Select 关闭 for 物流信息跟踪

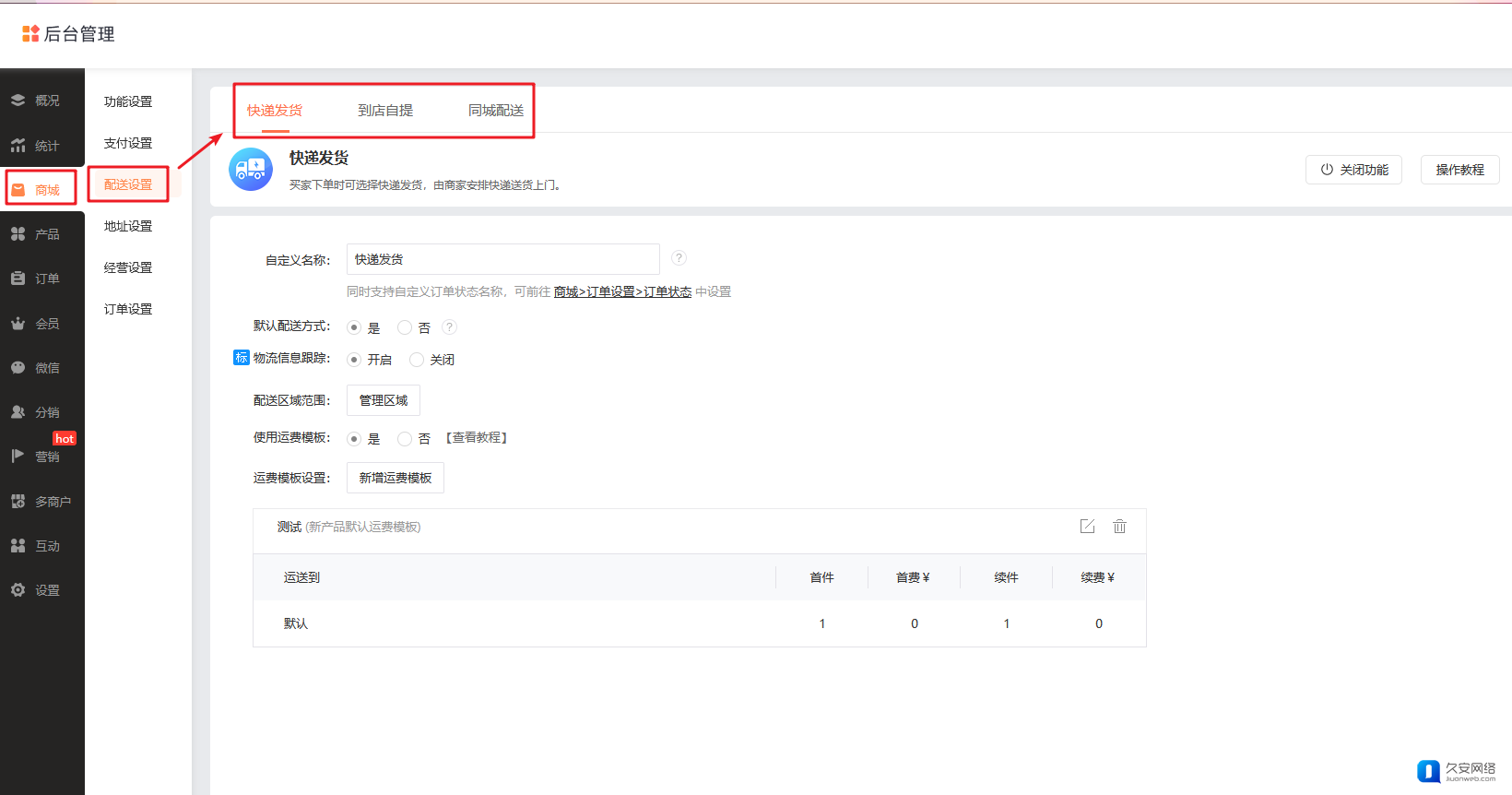pos(417,360)
